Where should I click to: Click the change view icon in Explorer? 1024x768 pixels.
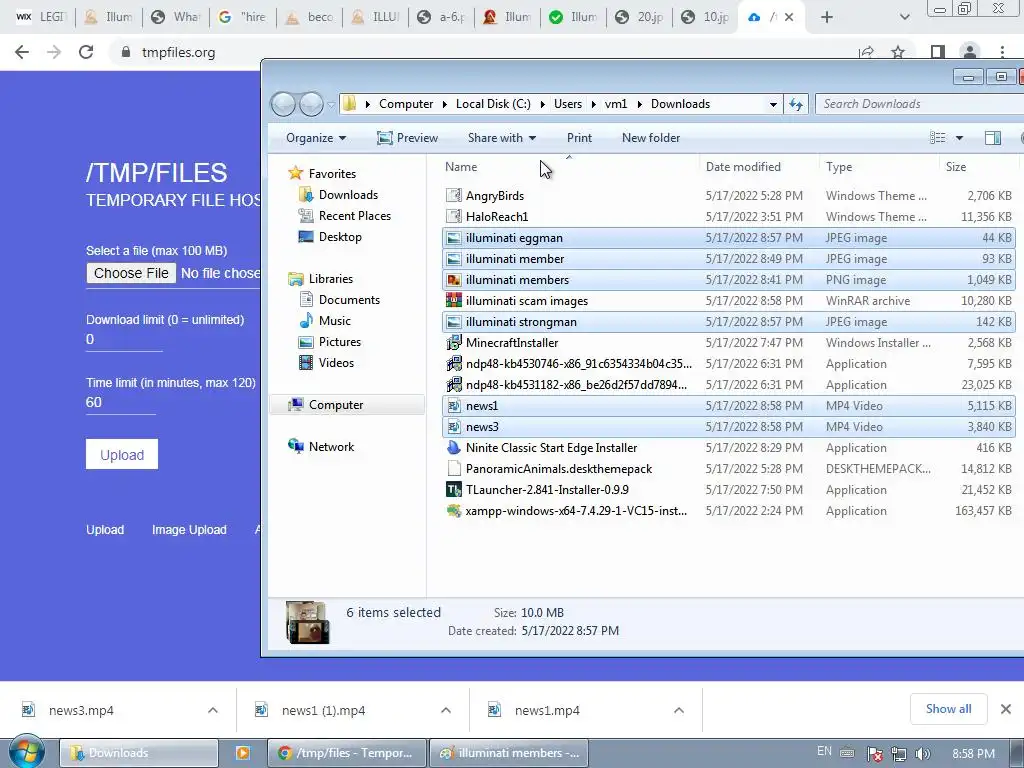click(x=938, y=138)
